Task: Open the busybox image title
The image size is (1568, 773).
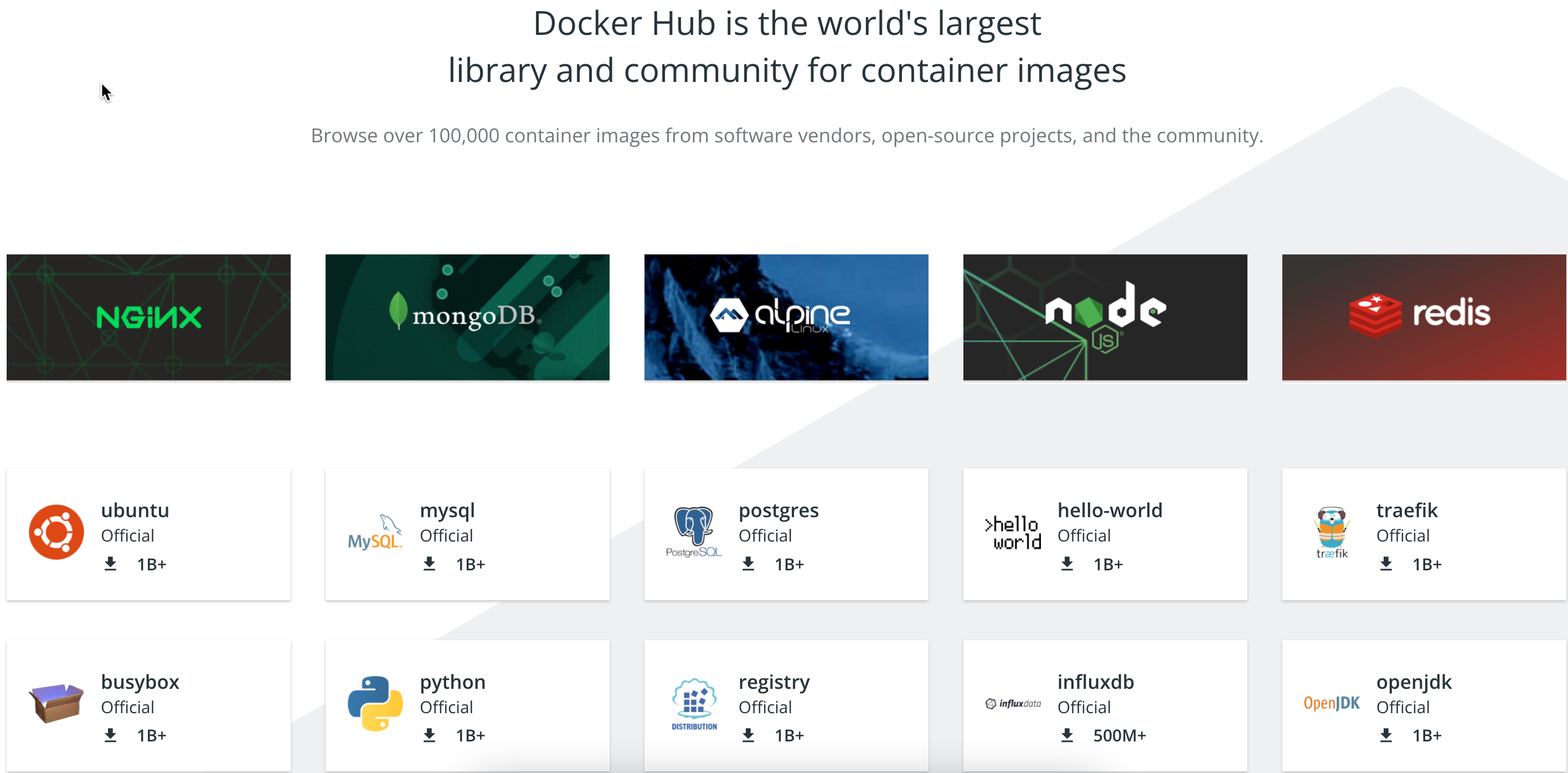Action: pos(140,682)
